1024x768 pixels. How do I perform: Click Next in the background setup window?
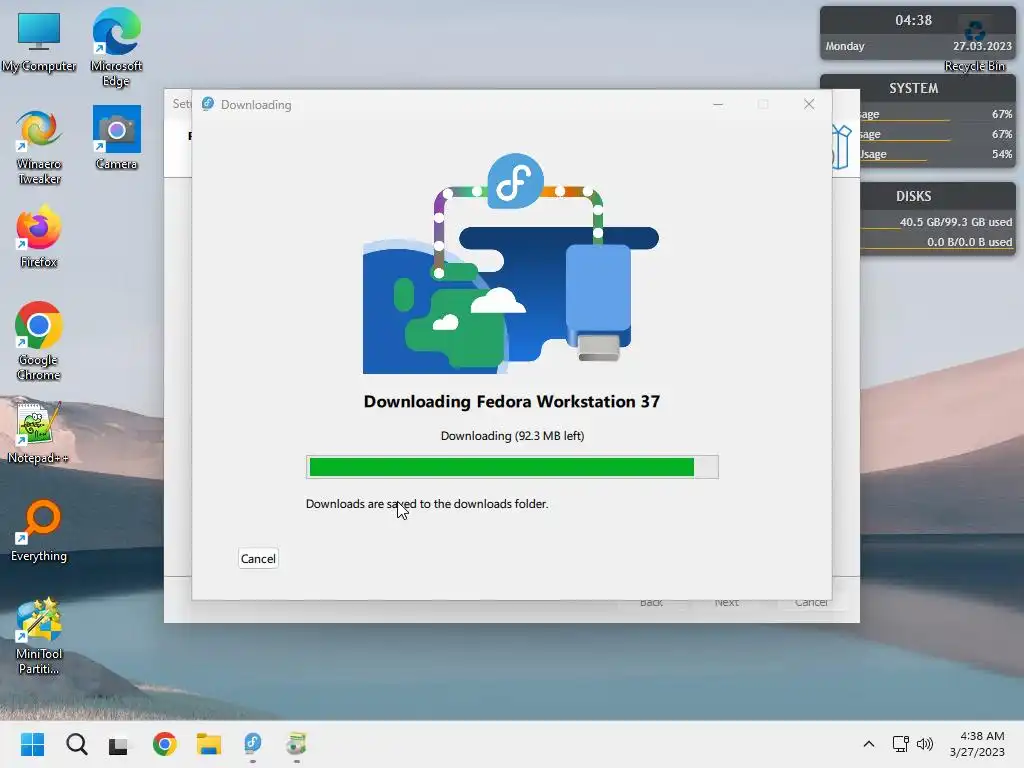(726, 602)
